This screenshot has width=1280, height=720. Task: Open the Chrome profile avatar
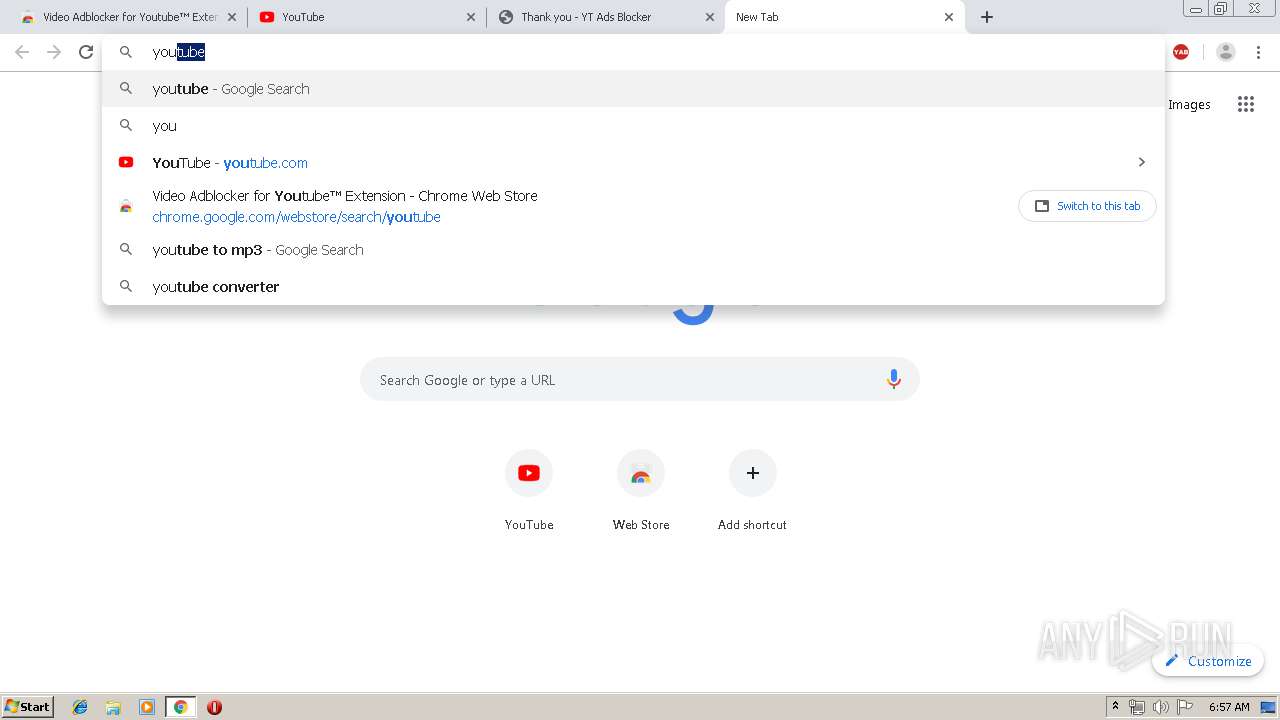tap(1226, 52)
